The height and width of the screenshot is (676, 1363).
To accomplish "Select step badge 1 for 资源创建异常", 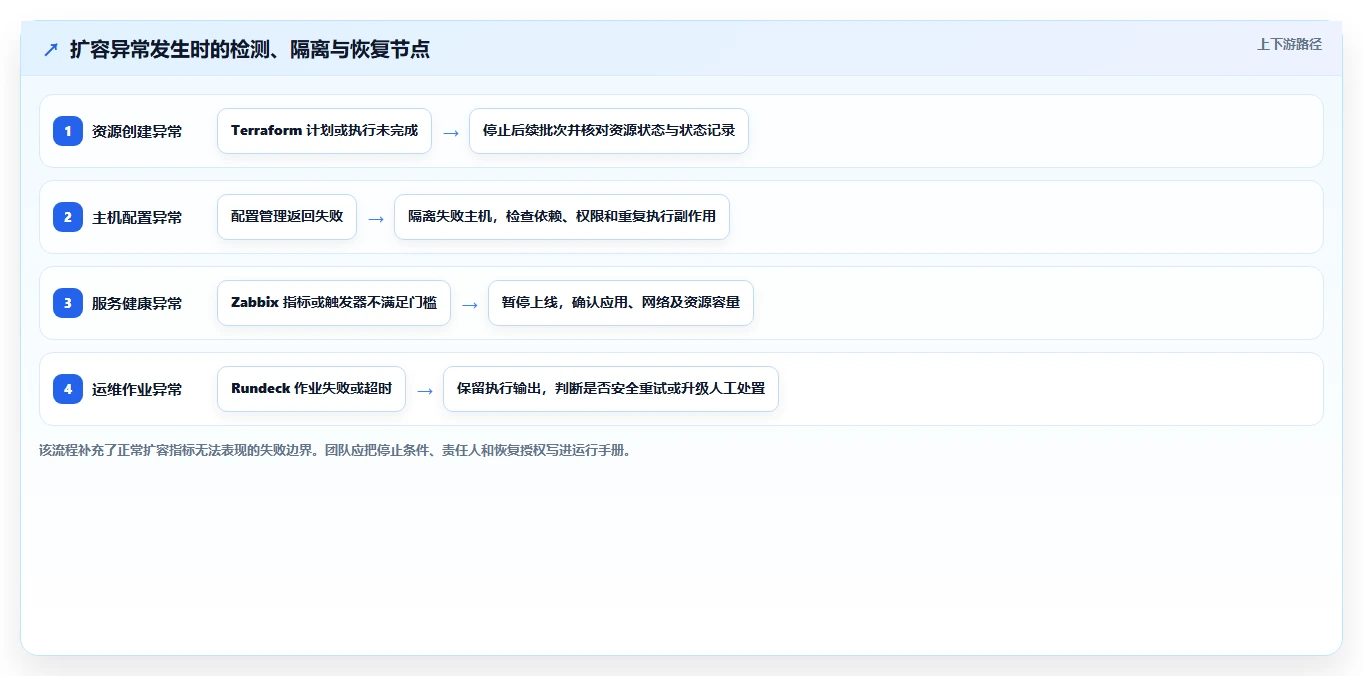I will (68, 131).
